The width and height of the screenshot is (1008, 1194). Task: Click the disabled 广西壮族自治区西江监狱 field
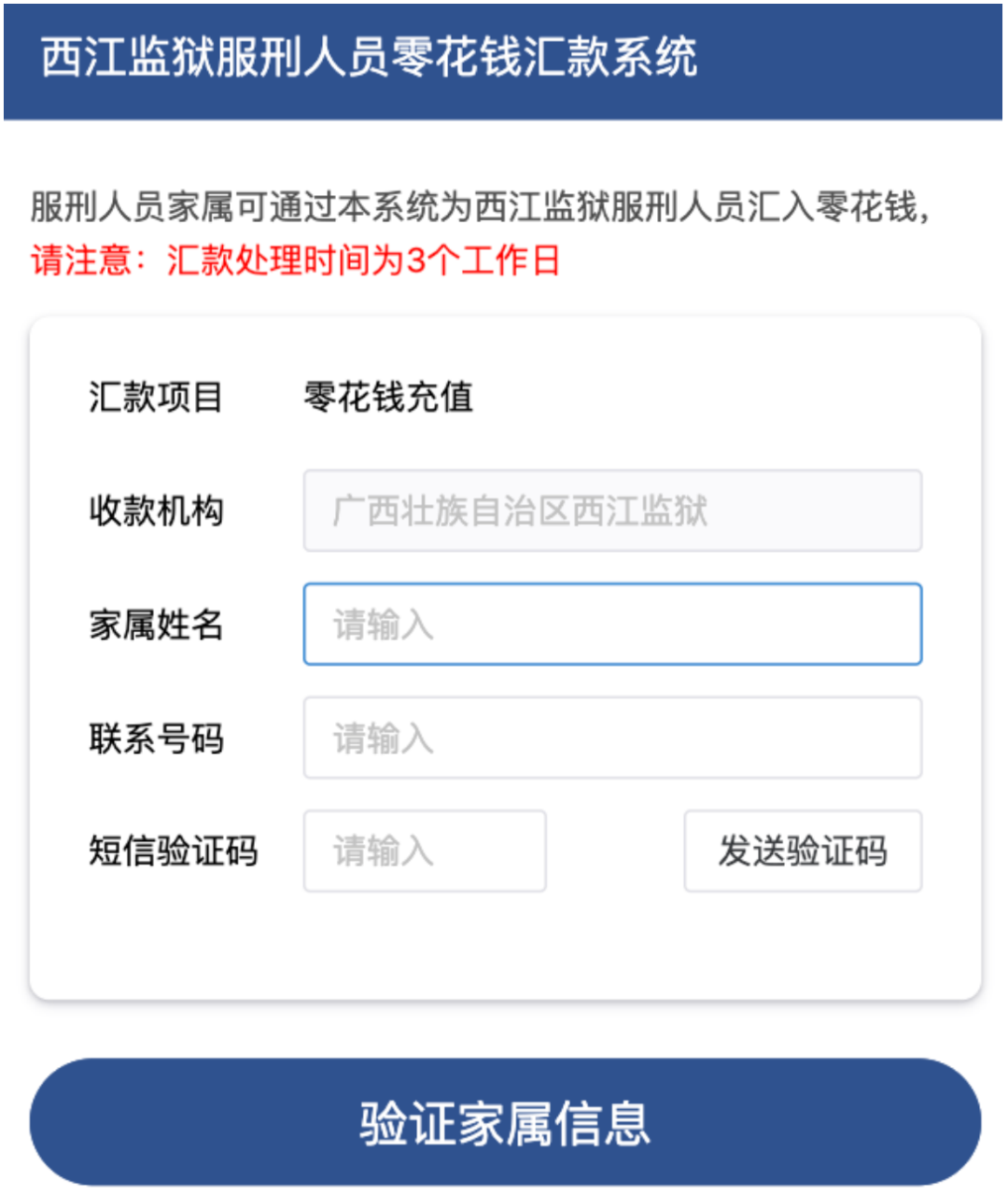612,511
